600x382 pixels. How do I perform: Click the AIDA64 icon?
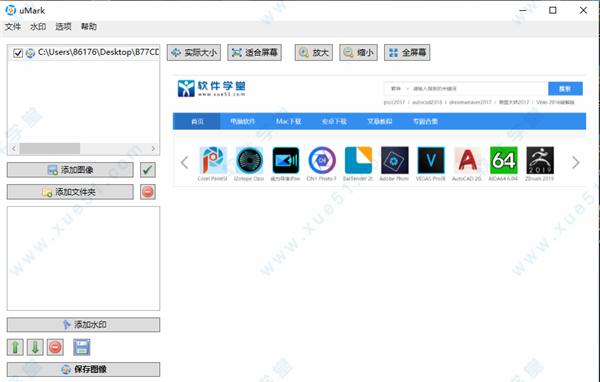504,160
